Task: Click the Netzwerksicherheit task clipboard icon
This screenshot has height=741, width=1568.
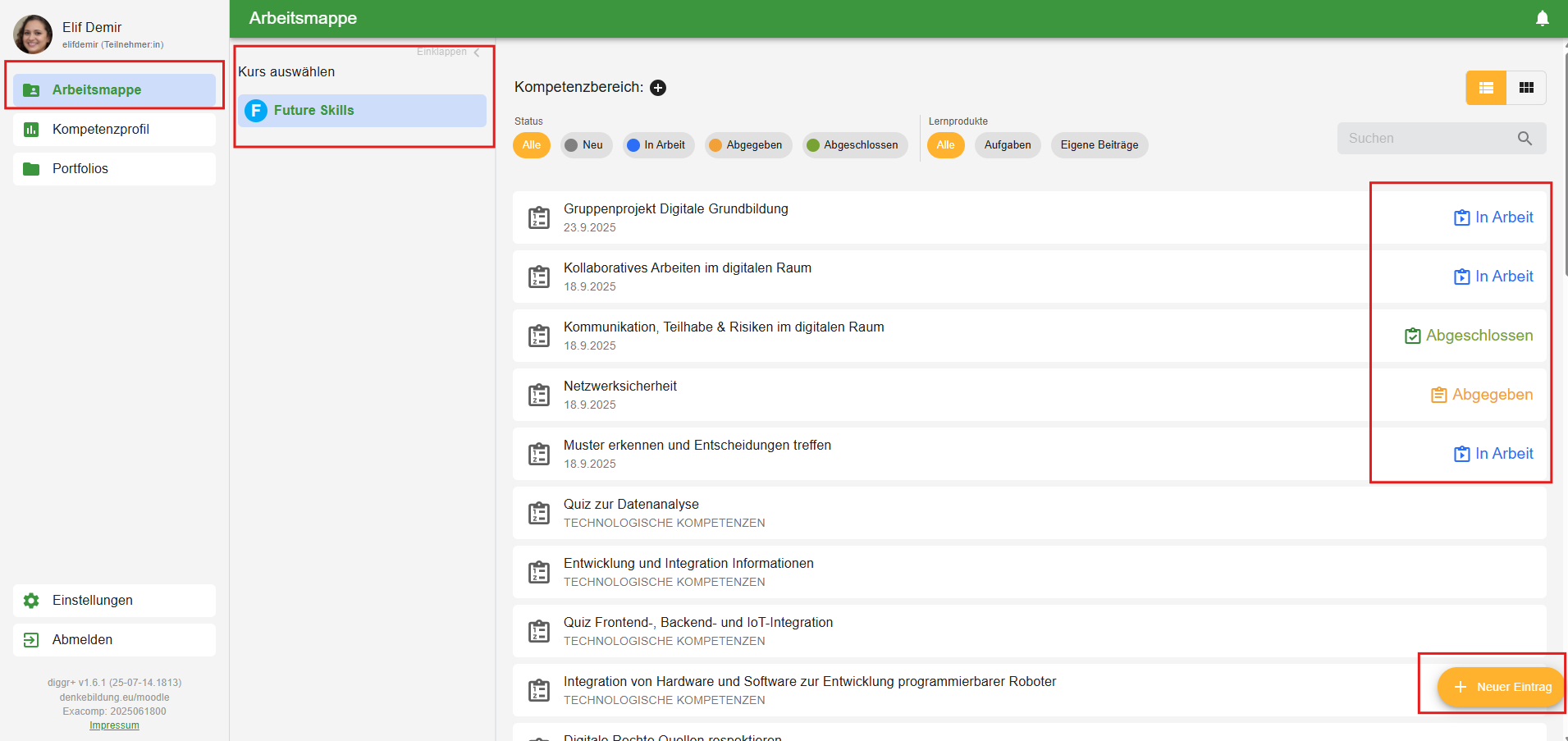Action: tap(539, 396)
